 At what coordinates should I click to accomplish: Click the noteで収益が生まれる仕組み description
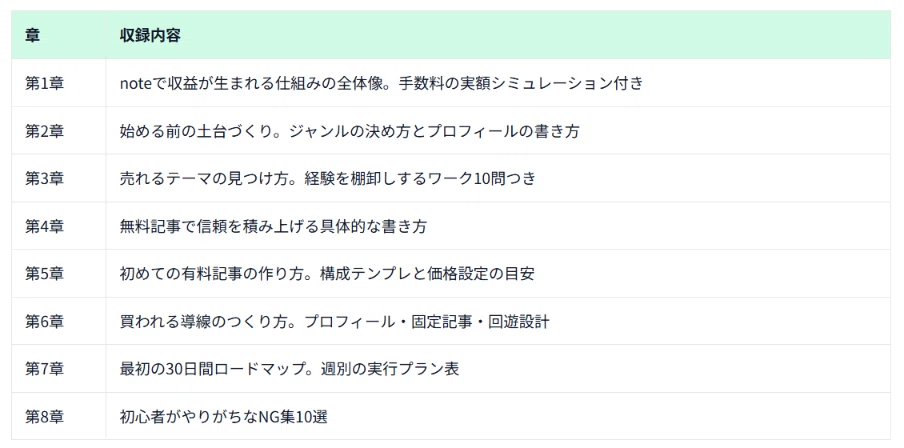(381, 84)
